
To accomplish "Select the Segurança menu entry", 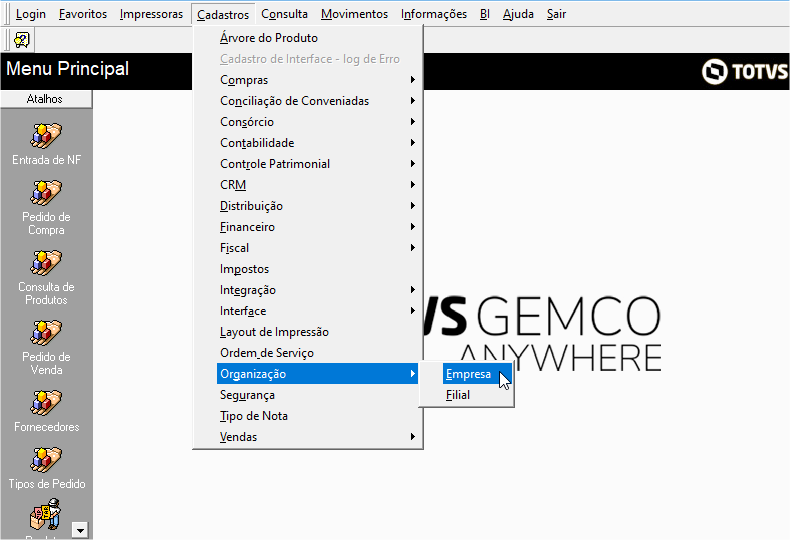I will point(318,395).
